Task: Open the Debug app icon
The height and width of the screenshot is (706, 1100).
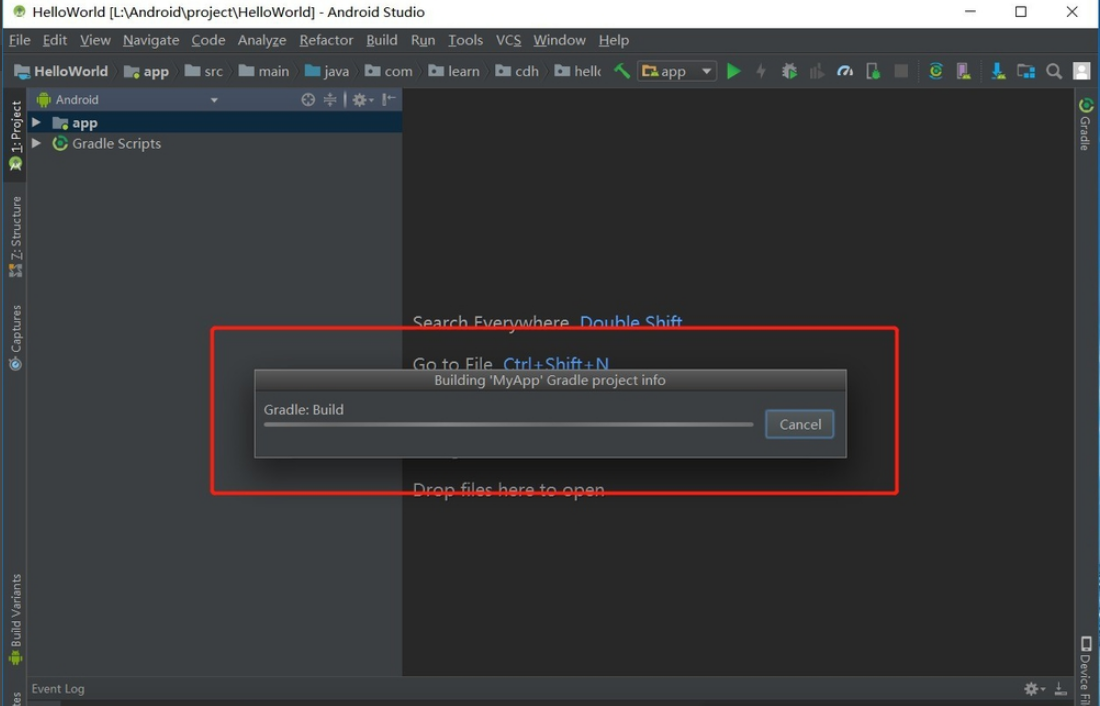Action: click(789, 71)
